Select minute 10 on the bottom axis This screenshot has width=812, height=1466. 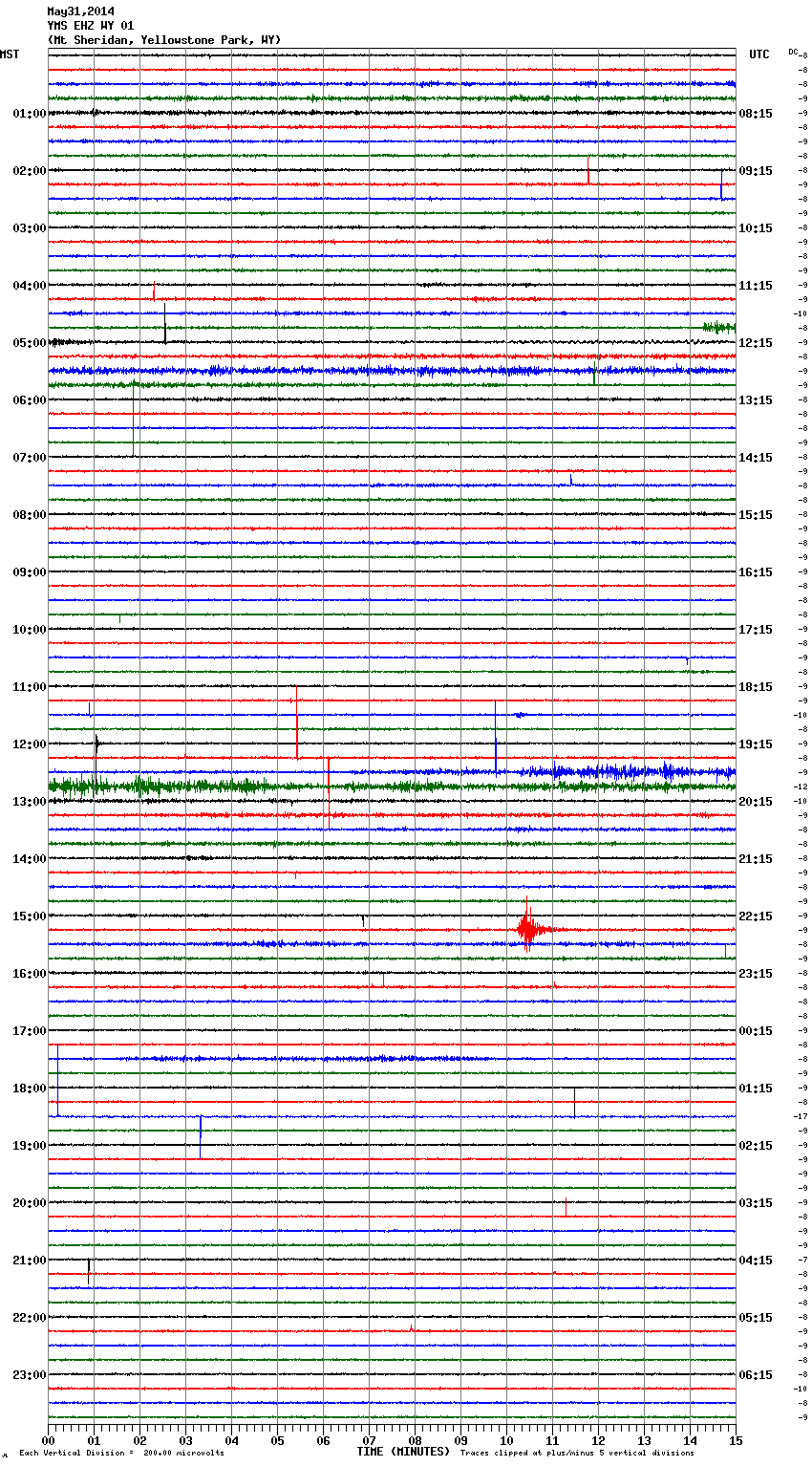[x=506, y=1440]
